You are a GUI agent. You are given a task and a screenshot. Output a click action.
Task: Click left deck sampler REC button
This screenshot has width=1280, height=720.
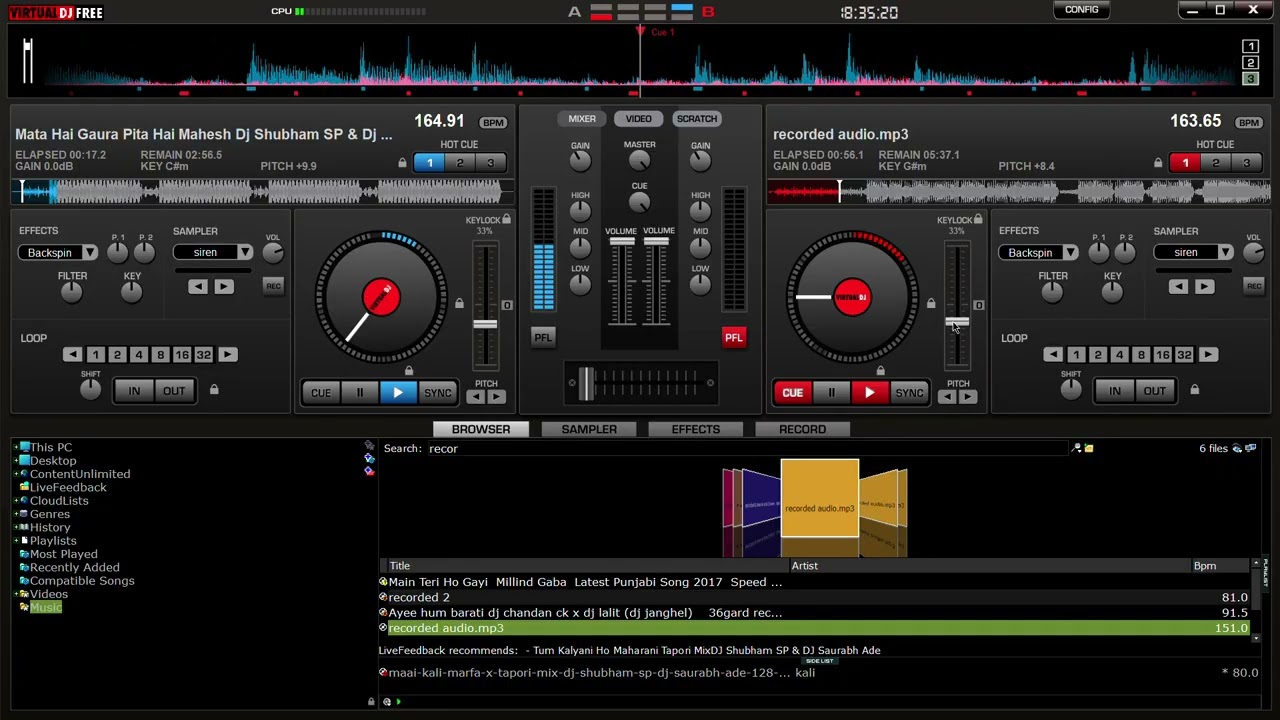273,286
